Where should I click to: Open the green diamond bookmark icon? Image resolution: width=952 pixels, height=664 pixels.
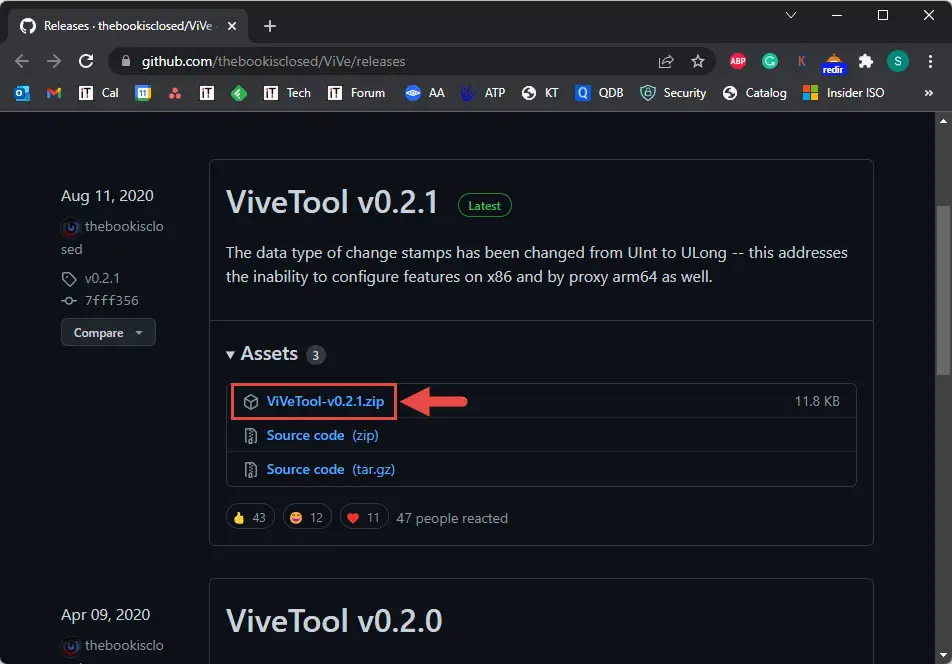click(239, 93)
